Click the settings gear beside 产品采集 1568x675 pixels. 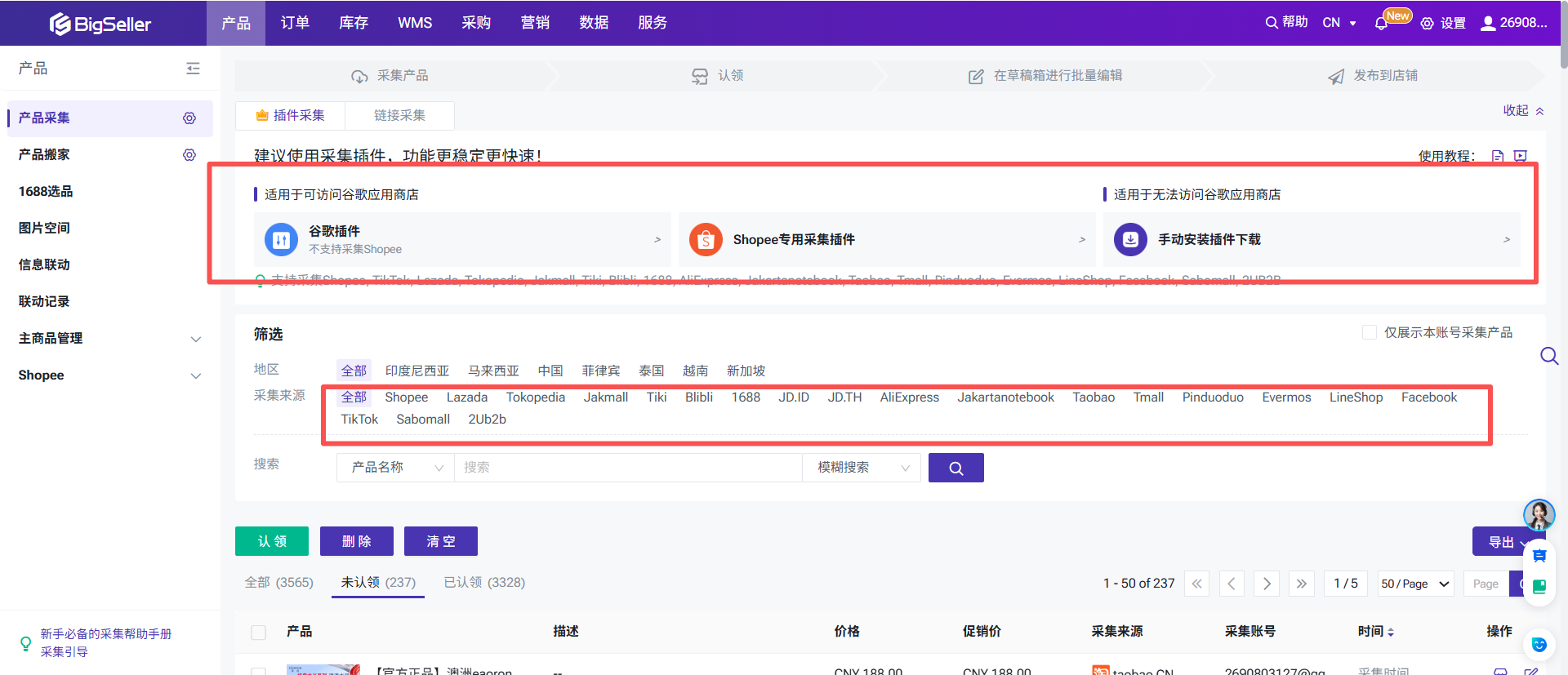click(x=189, y=118)
